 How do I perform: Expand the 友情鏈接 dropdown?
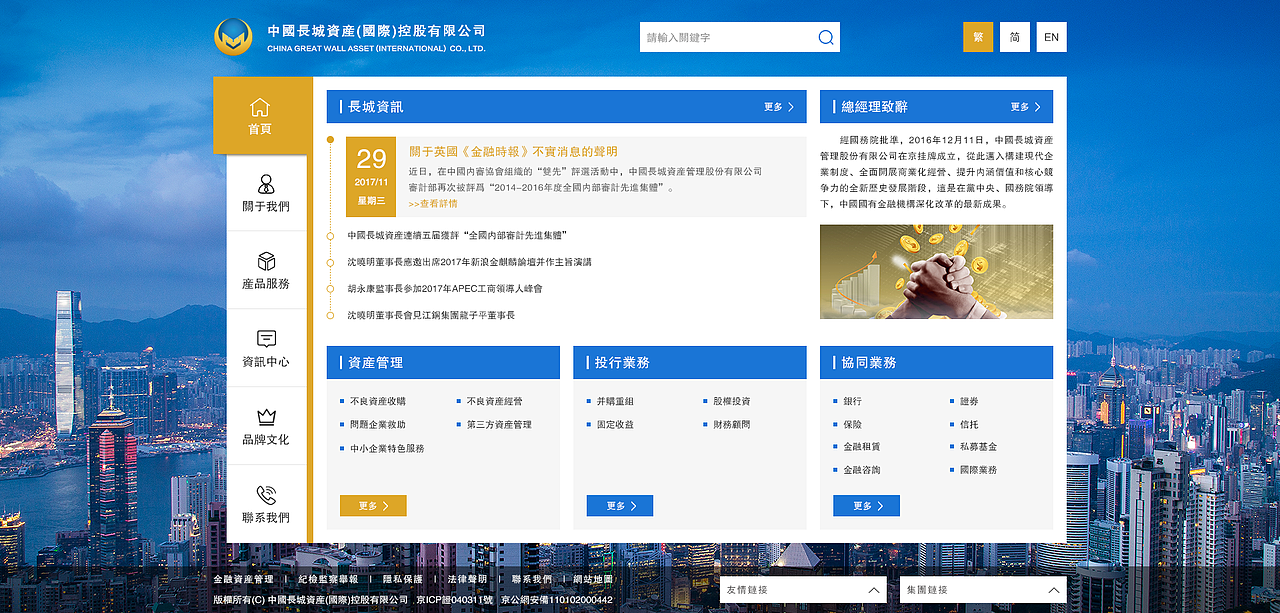pos(803,590)
